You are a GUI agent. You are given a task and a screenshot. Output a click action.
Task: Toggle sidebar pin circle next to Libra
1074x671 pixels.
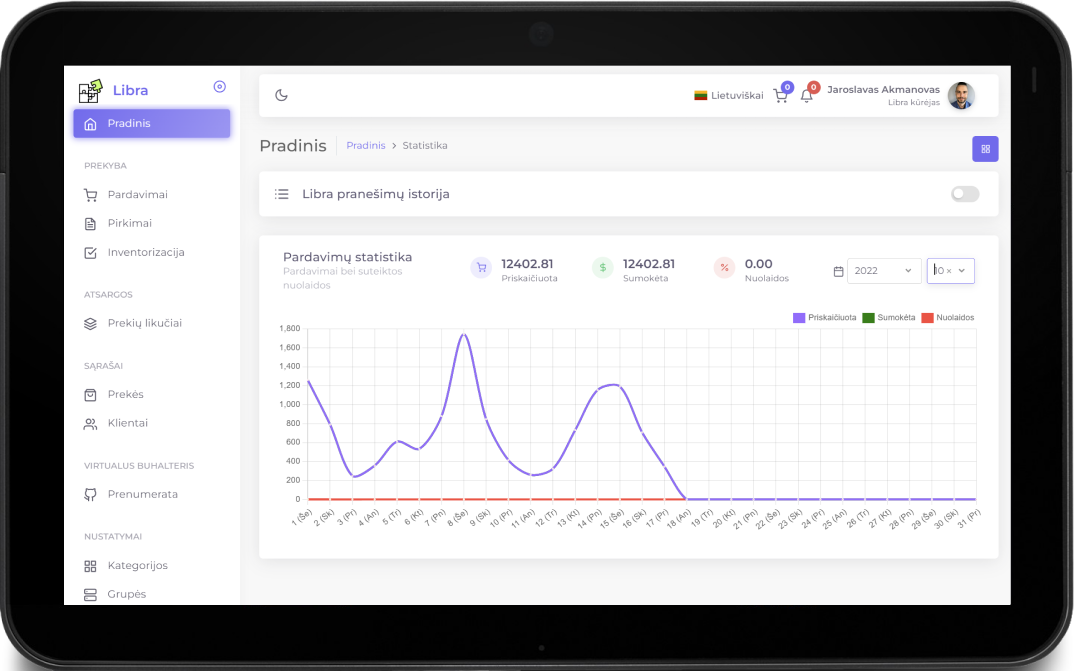click(x=220, y=87)
